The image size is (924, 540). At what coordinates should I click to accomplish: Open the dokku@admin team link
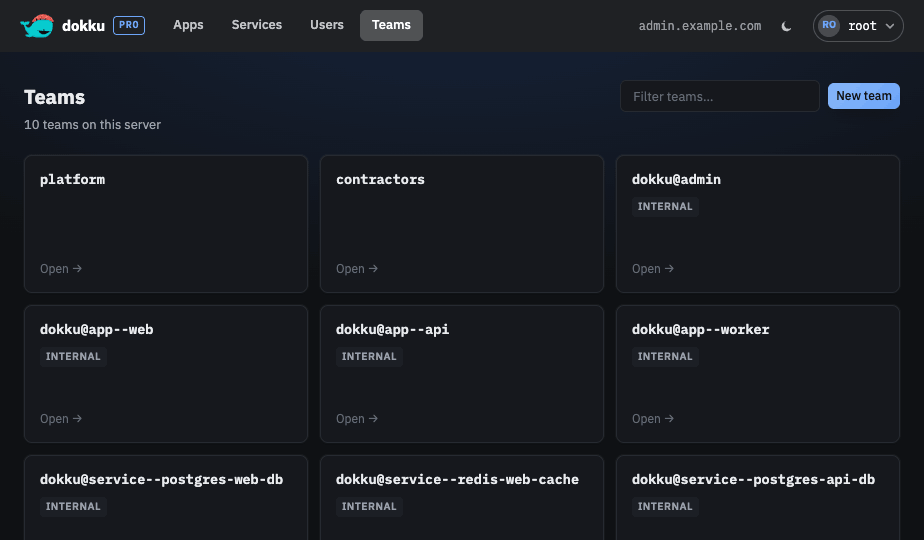pyautogui.click(x=652, y=269)
